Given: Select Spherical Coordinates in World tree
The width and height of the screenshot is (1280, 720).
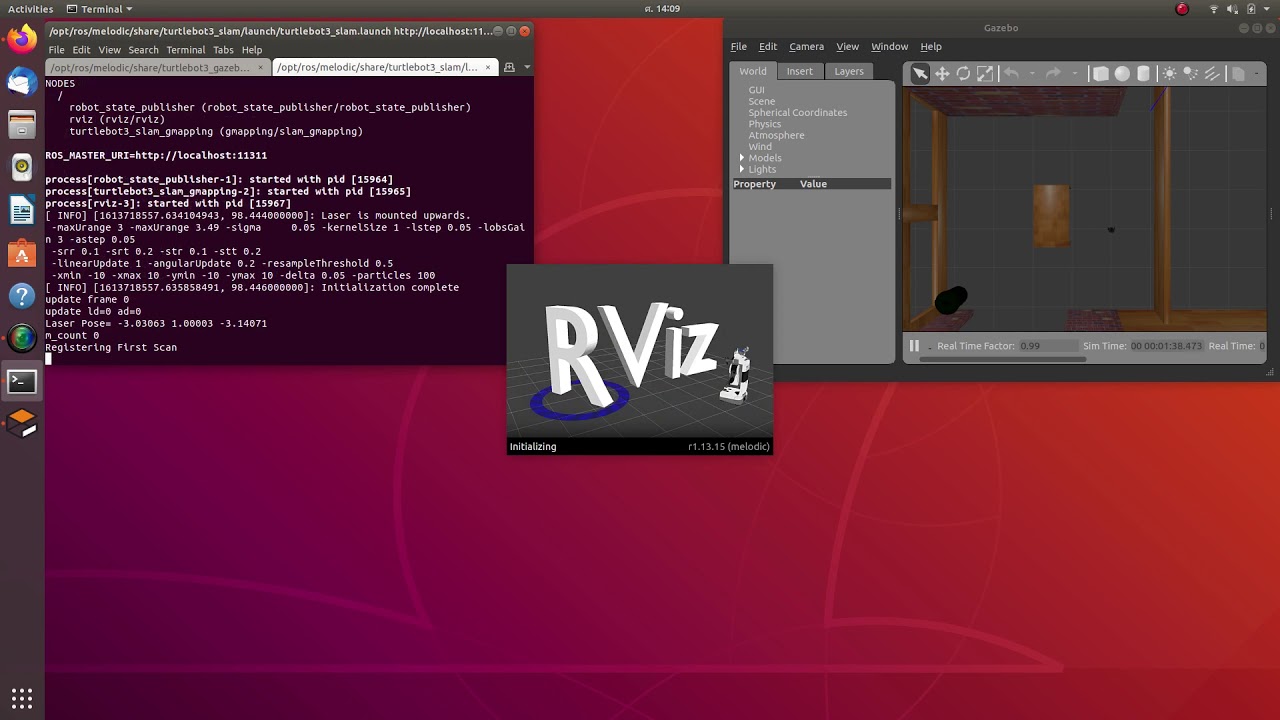Looking at the screenshot, I should click(797, 112).
